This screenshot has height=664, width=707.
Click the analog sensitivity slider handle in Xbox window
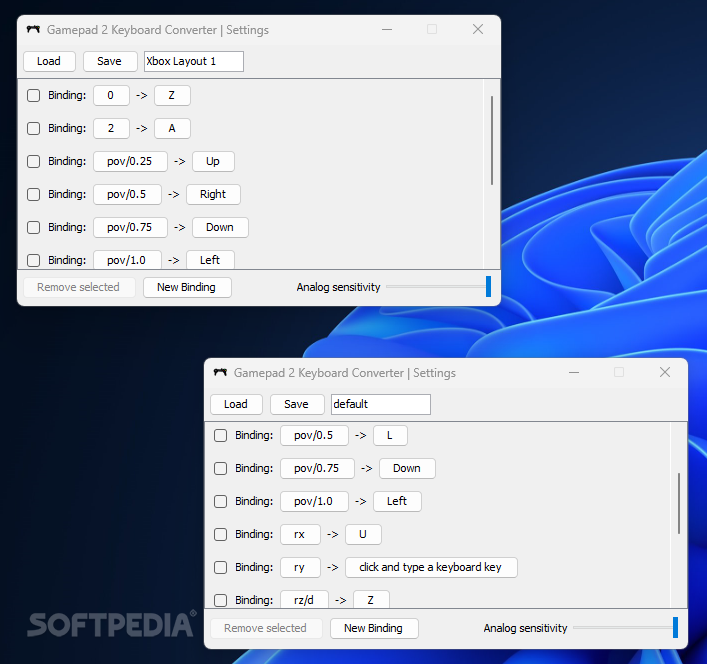[488, 287]
